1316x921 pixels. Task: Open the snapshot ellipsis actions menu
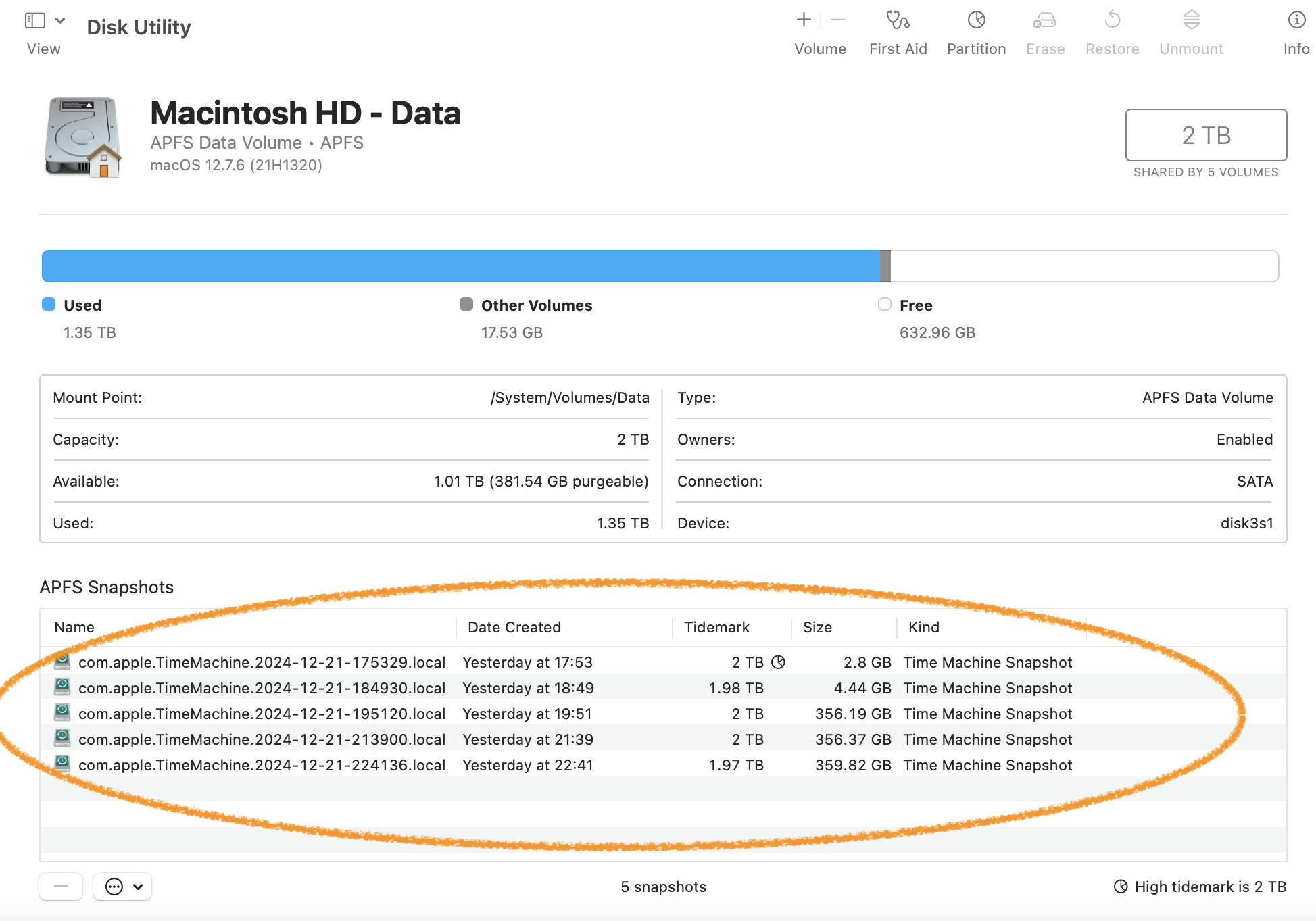pyautogui.click(x=122, y=887)
